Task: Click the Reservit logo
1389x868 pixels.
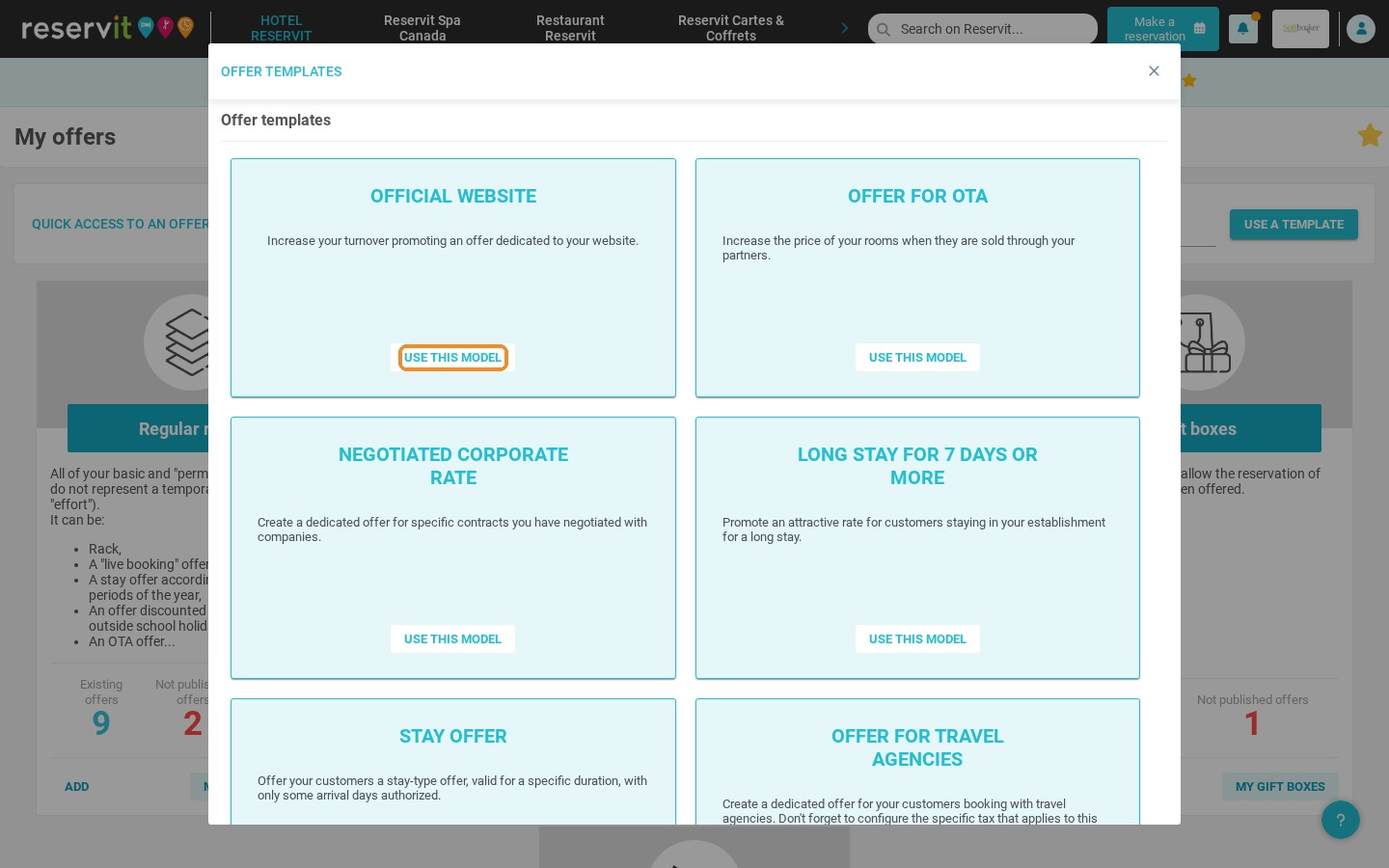Action: (x=107, y=27)
